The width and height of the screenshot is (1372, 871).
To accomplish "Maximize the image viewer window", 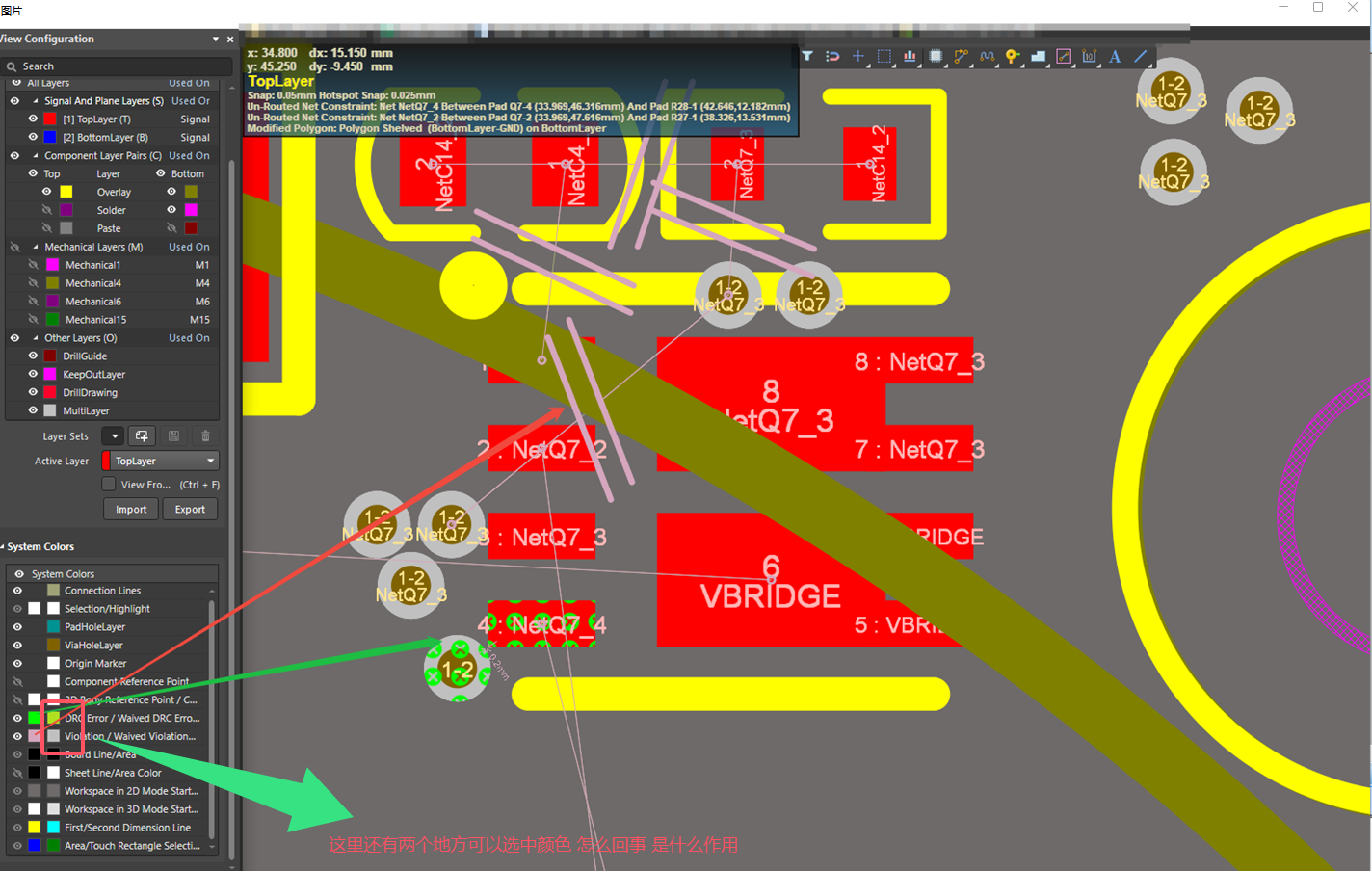I will click(x=1318, y=8).
